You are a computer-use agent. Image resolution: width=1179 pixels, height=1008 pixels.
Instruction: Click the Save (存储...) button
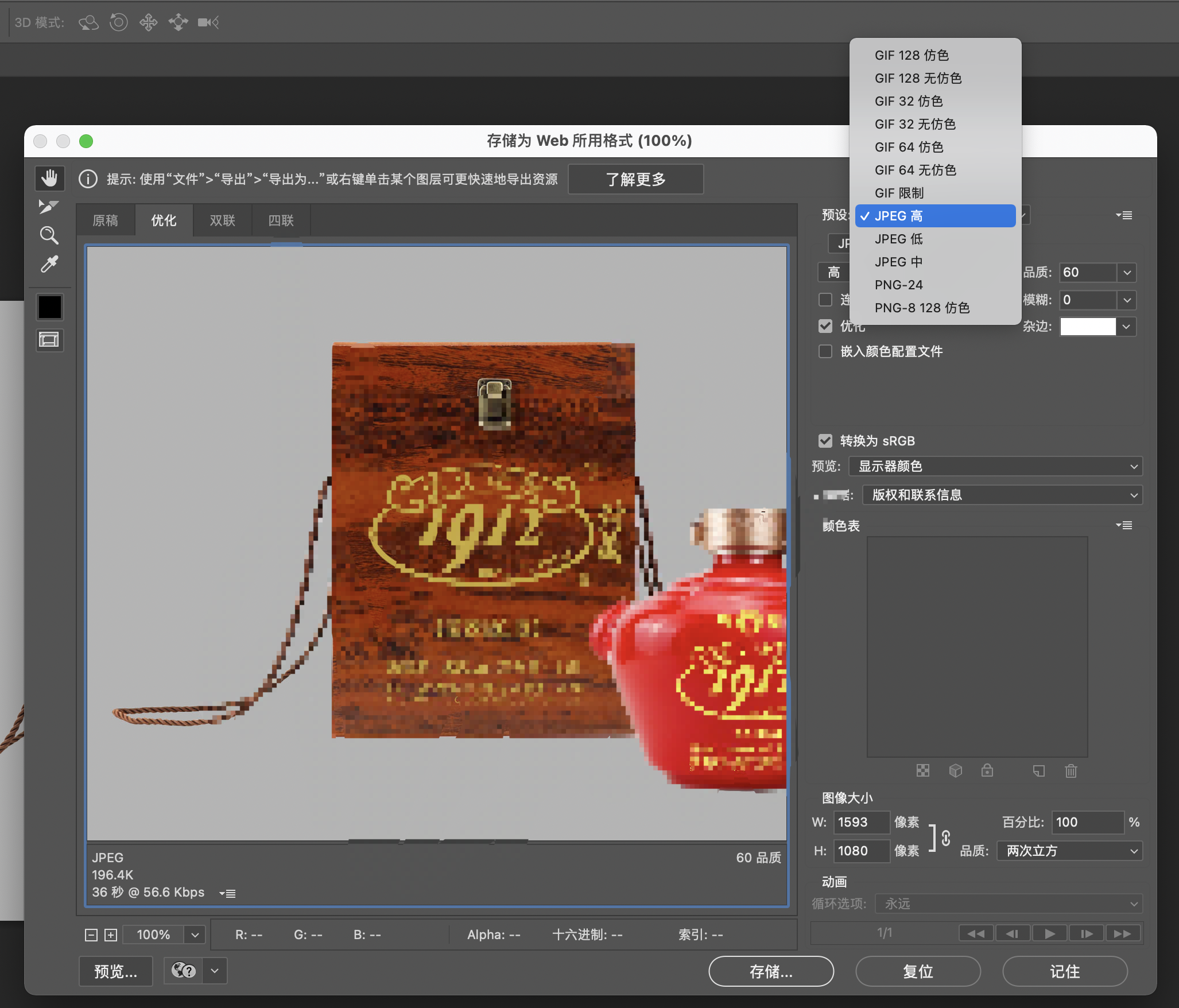point(770,971)
